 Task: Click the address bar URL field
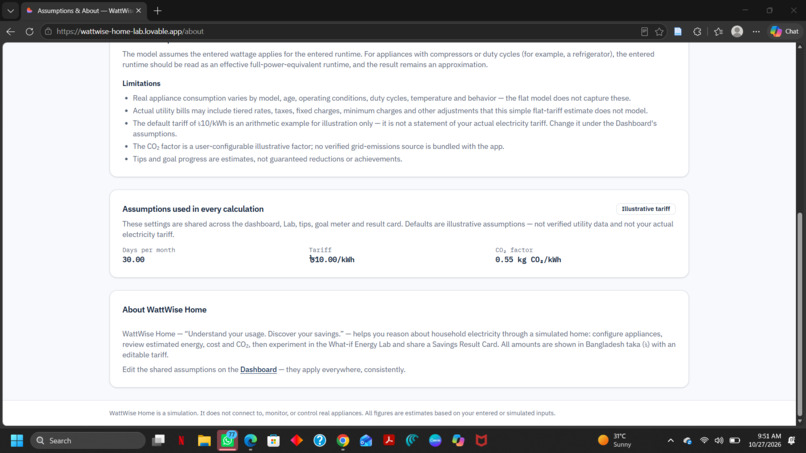pos(339,31)
